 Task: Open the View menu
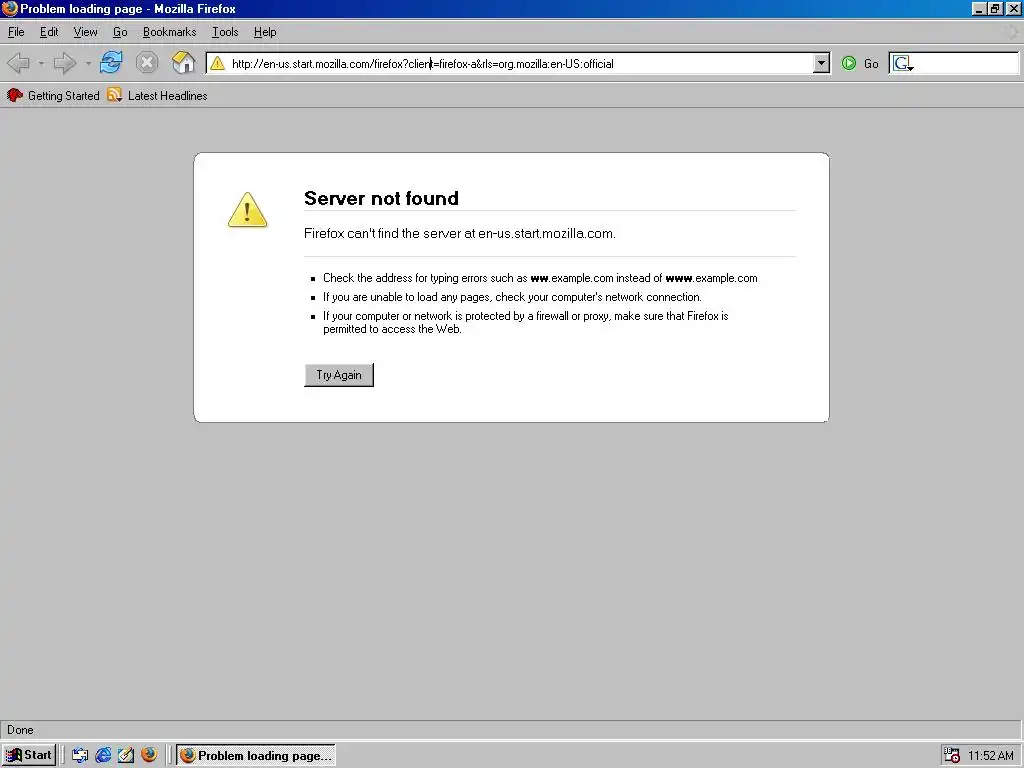85,32
